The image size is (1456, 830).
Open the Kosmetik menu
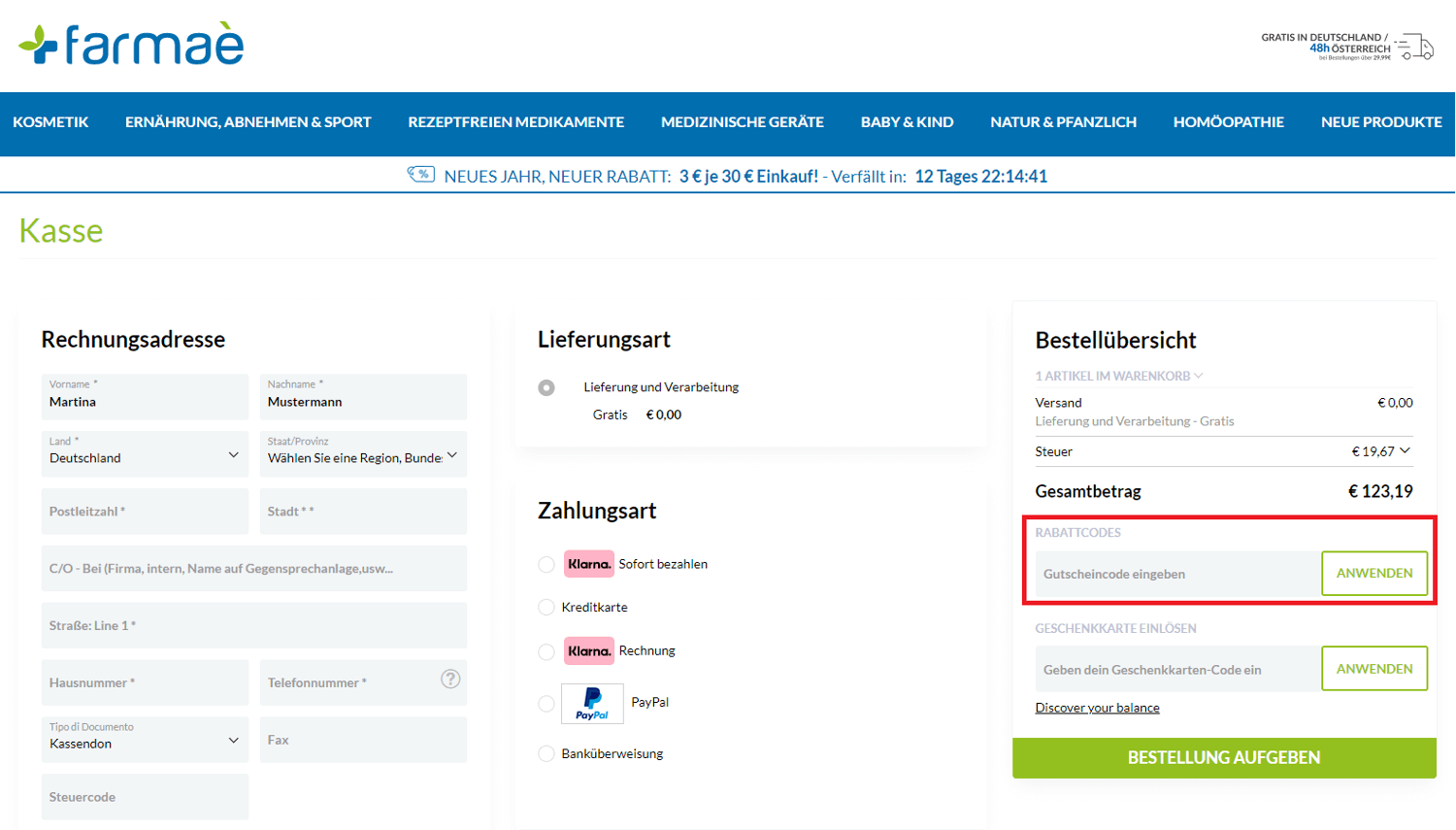point(50,122)
